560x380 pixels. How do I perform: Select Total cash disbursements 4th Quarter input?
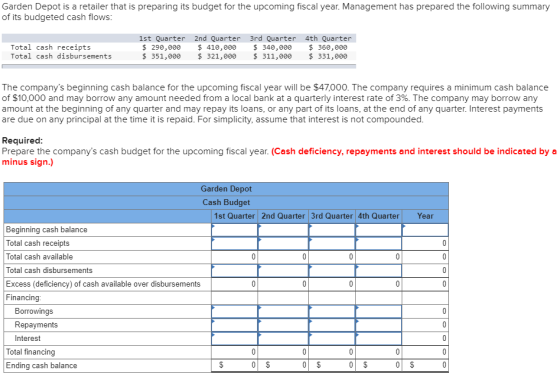click(379, 270)
